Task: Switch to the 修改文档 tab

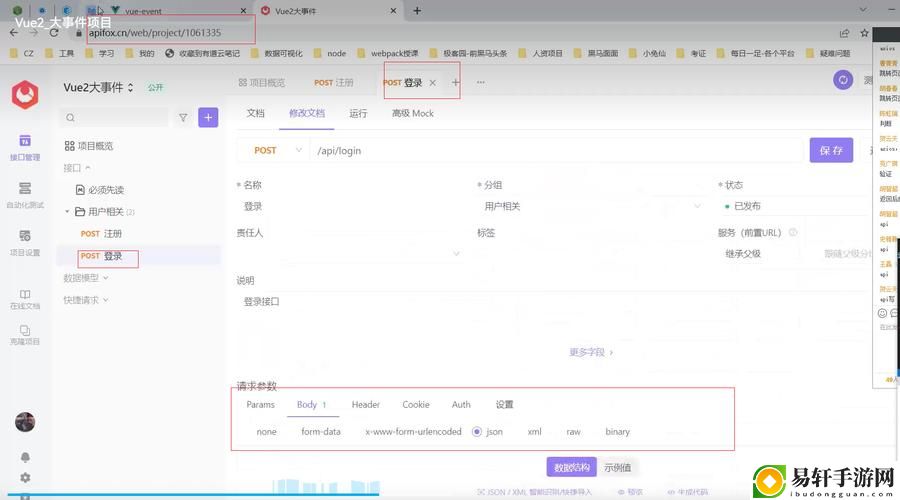Action: tap(307, 113)
